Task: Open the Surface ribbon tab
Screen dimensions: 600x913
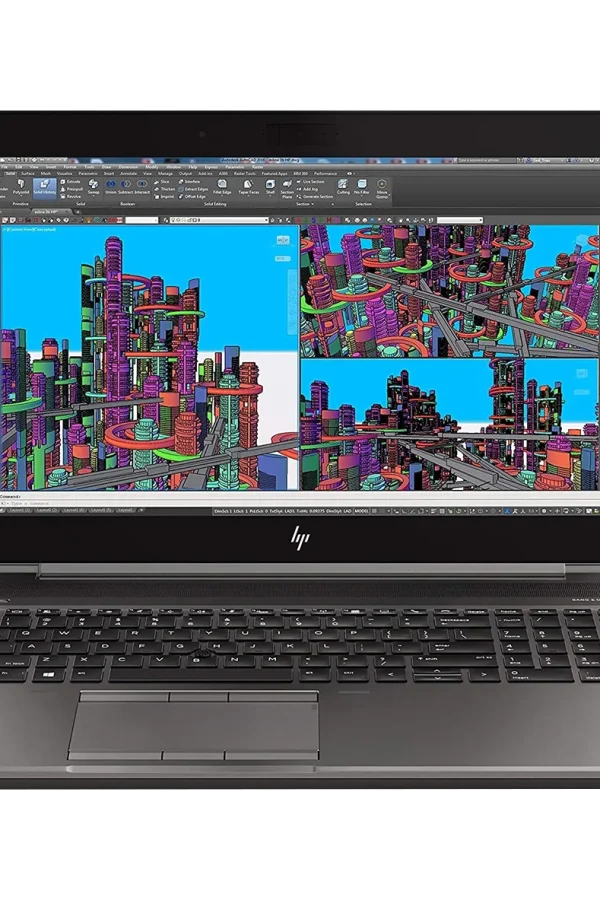Action: (x=28, y=173)
